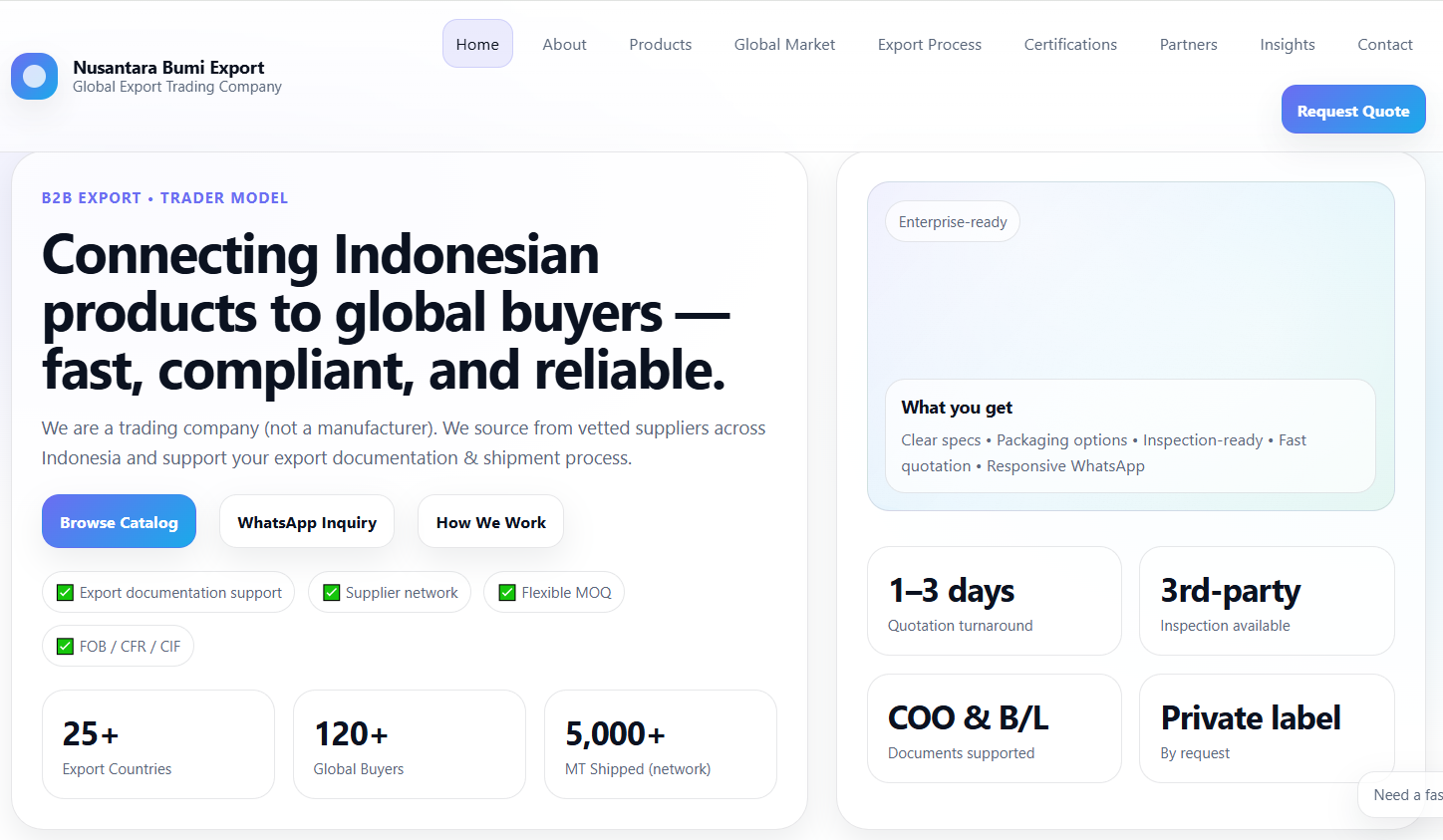This screenshot has width=1443, height=840.
Task: Open the How We Work button
Action: point(490,522)
